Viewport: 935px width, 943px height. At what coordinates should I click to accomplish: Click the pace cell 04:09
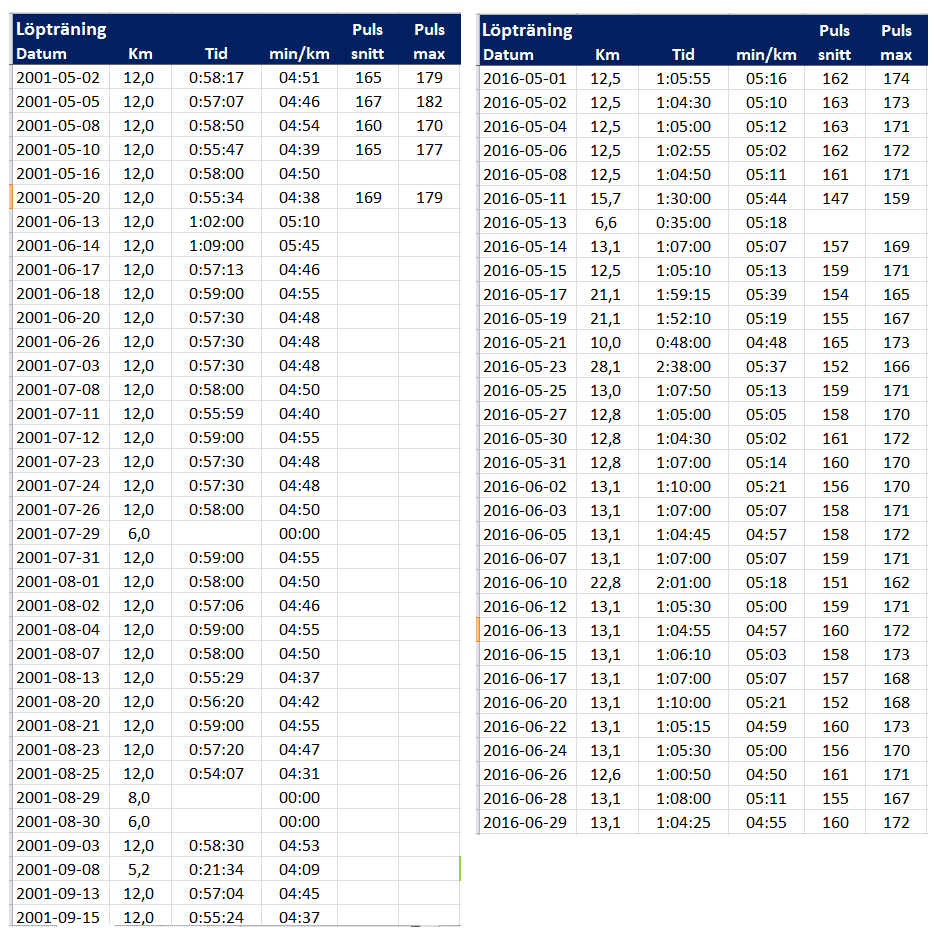(x=299, y=870)
